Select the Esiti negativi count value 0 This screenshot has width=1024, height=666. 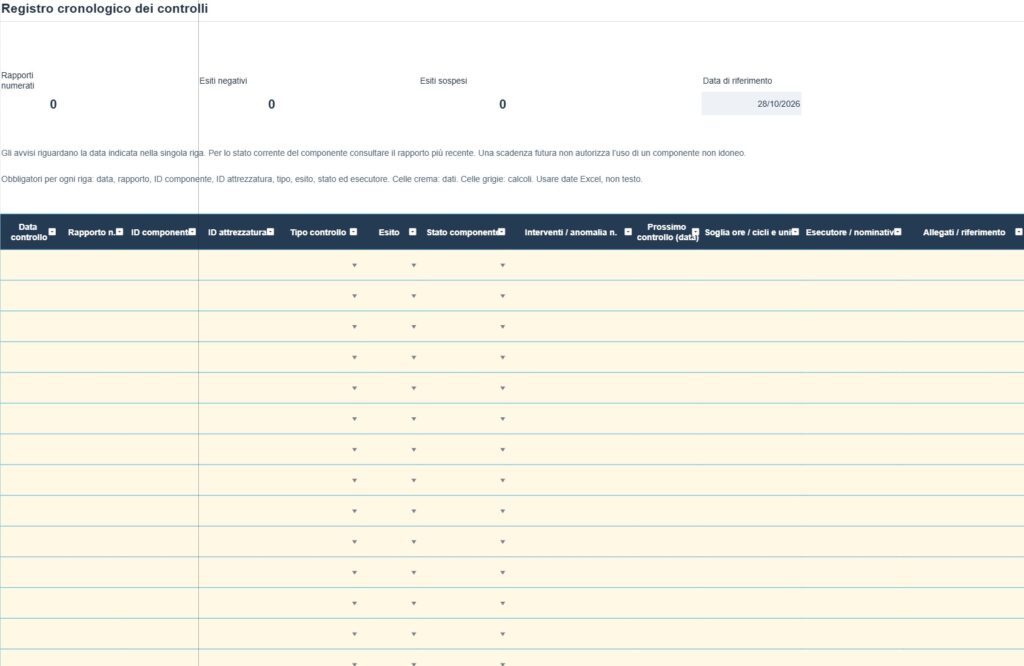click(x=272, y=104)
